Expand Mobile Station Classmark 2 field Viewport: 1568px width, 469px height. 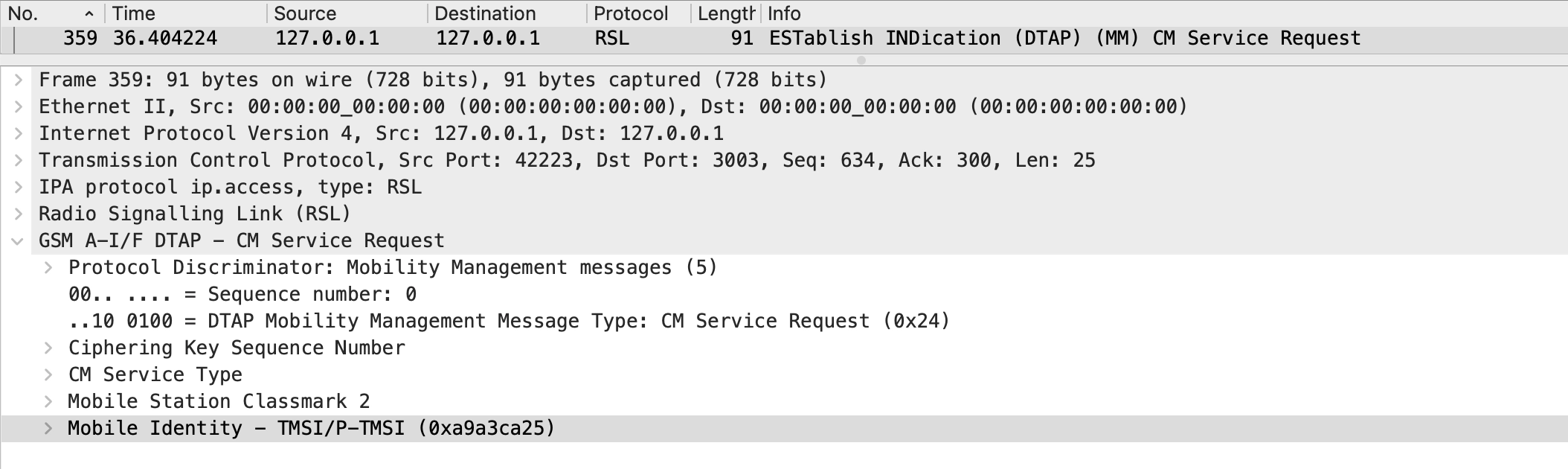pyautogui.click(x=48, y=401)
